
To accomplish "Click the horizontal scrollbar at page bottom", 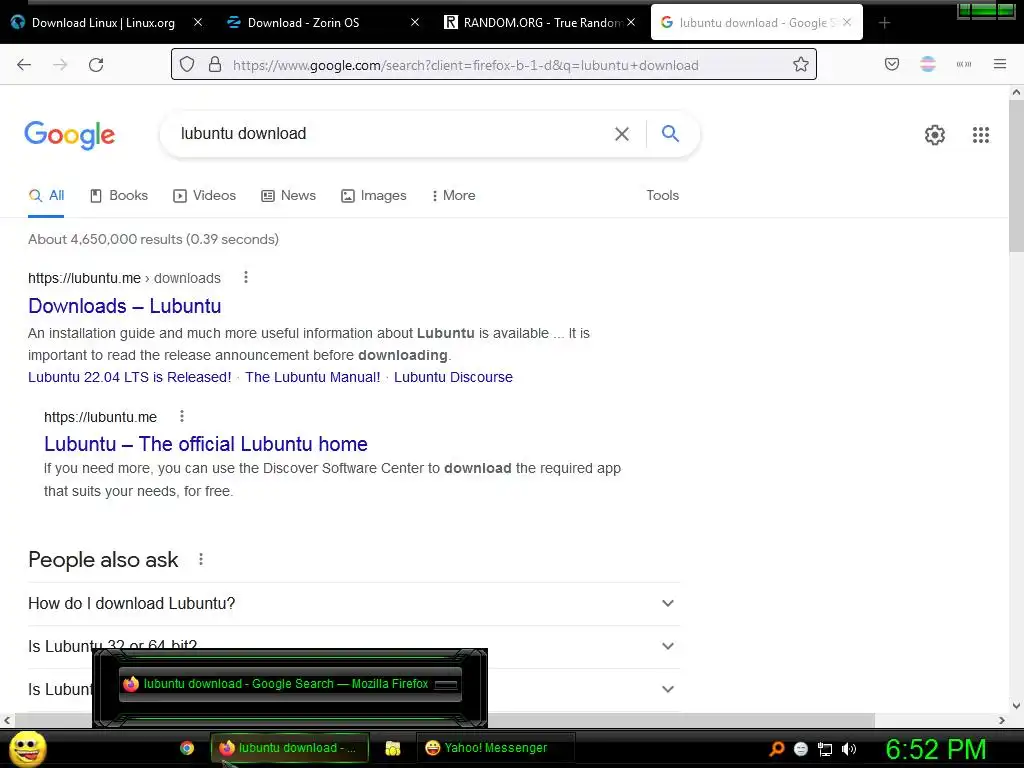I will click(x=444, y=720).
